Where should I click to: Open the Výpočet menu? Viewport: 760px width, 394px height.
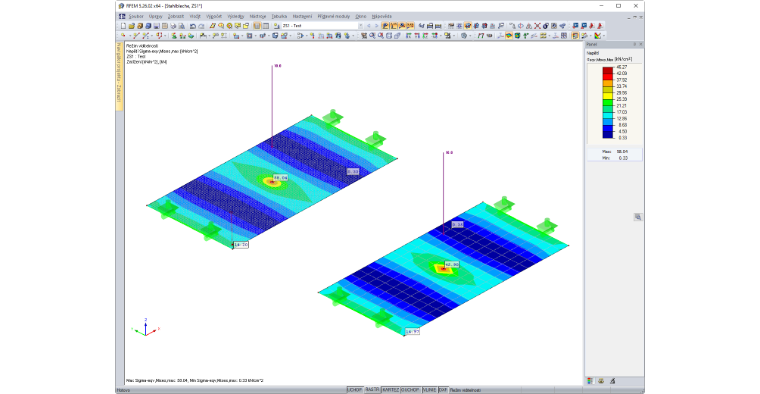(x=214, y=16)
